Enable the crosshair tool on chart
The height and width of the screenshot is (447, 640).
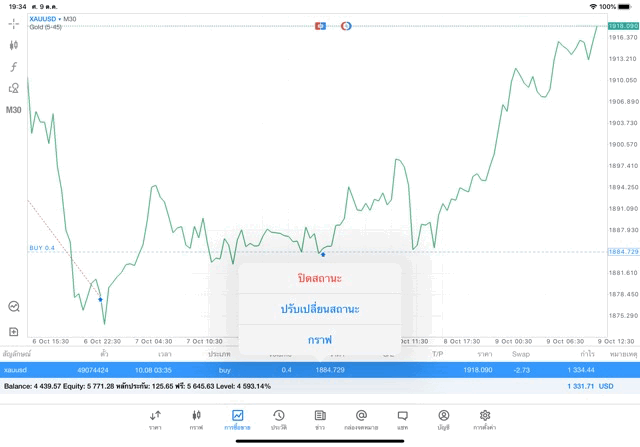14,23
